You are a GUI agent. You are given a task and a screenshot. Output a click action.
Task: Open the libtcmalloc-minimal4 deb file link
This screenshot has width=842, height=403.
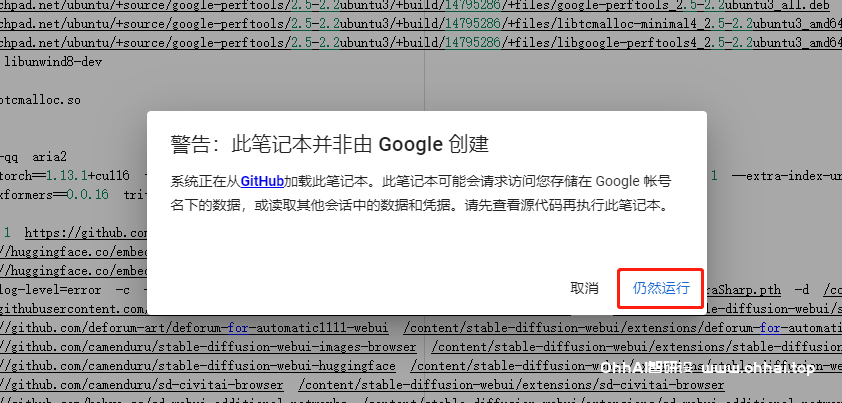(x=421, y=25)
